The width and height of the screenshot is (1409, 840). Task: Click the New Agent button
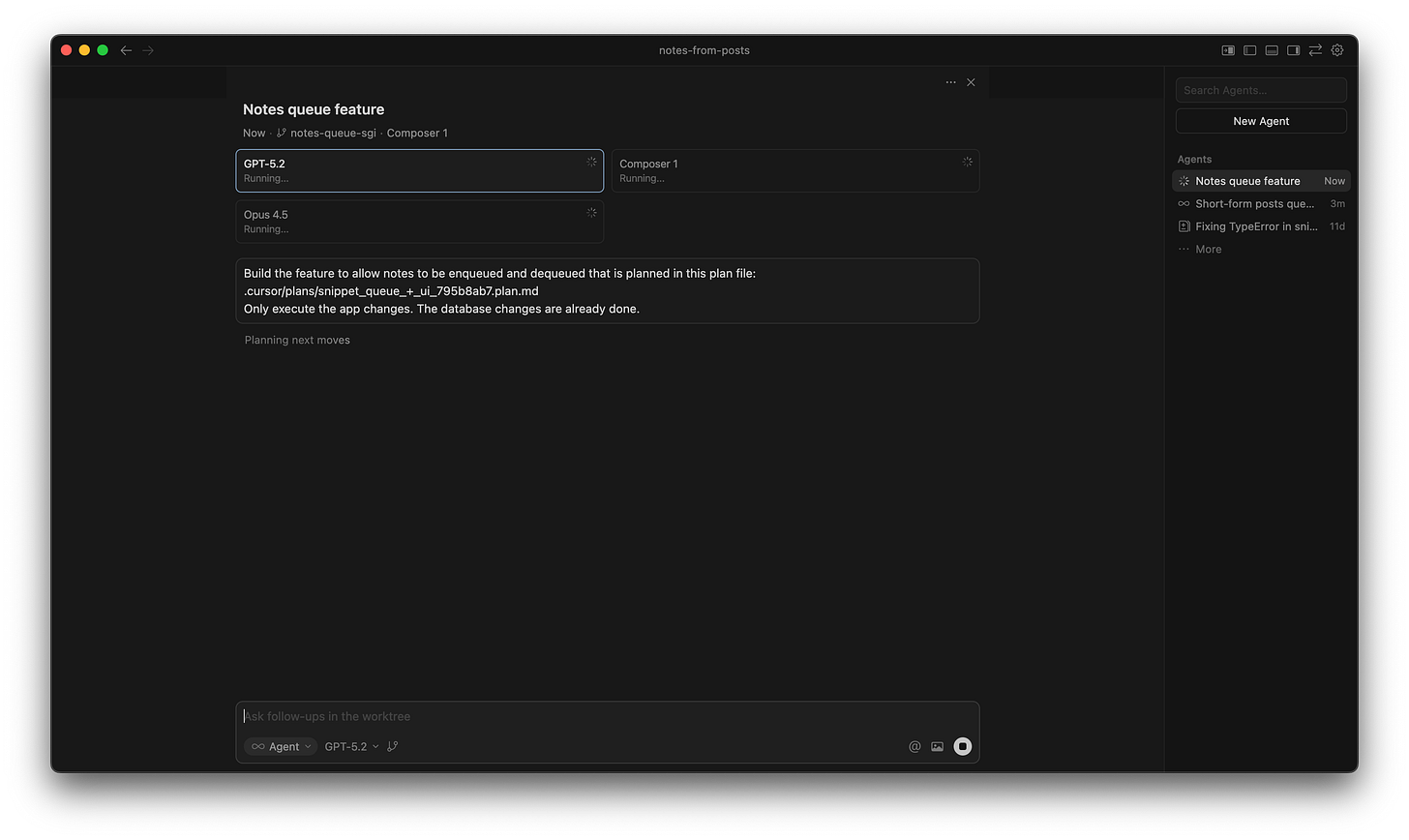1261,121
